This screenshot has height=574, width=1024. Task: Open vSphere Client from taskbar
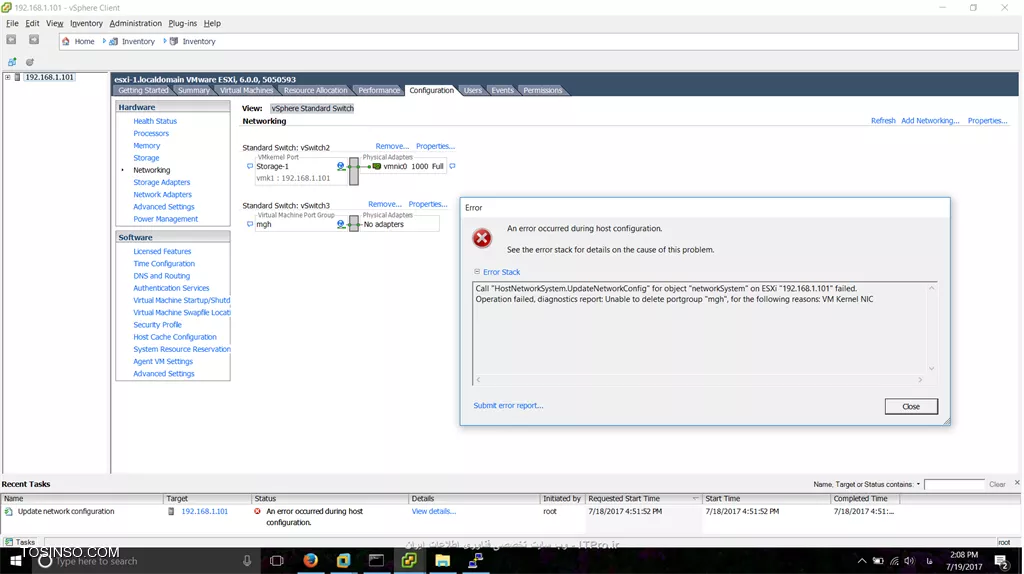click(409, 560)
